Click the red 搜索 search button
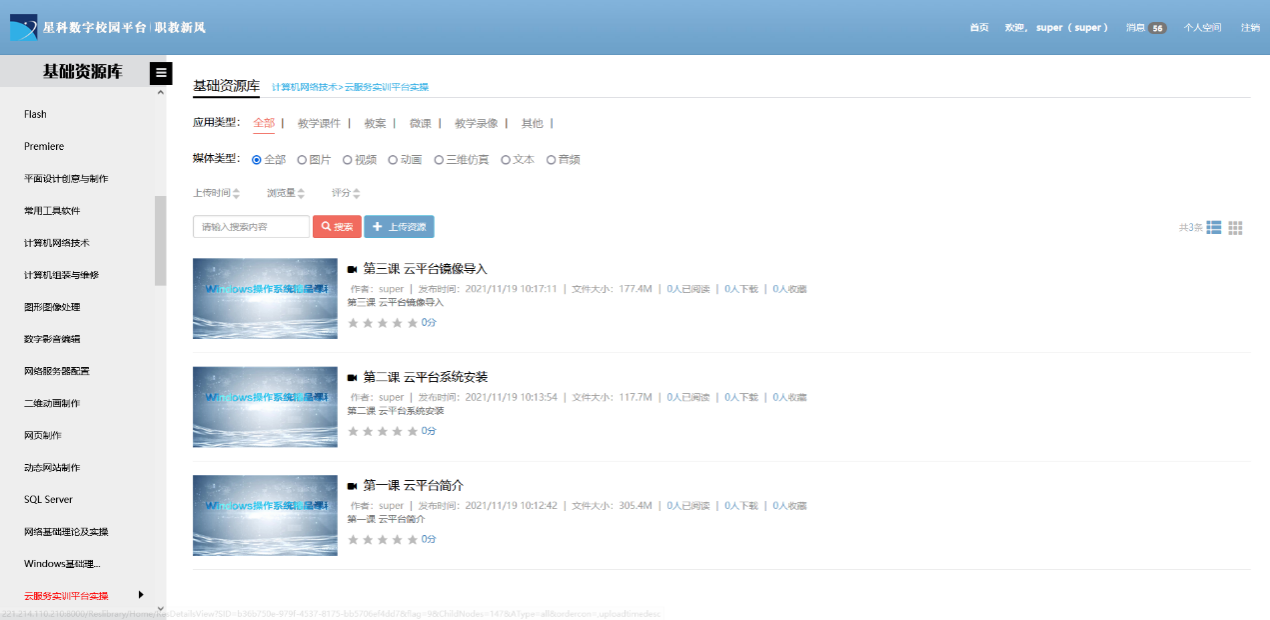Screen dimensions: 1270x620 337,227
